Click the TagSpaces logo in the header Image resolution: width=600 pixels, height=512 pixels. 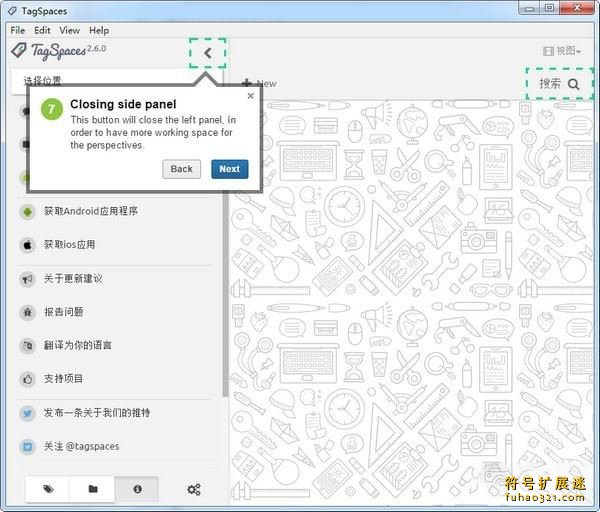pyautogui.click(x=58, y=51)
